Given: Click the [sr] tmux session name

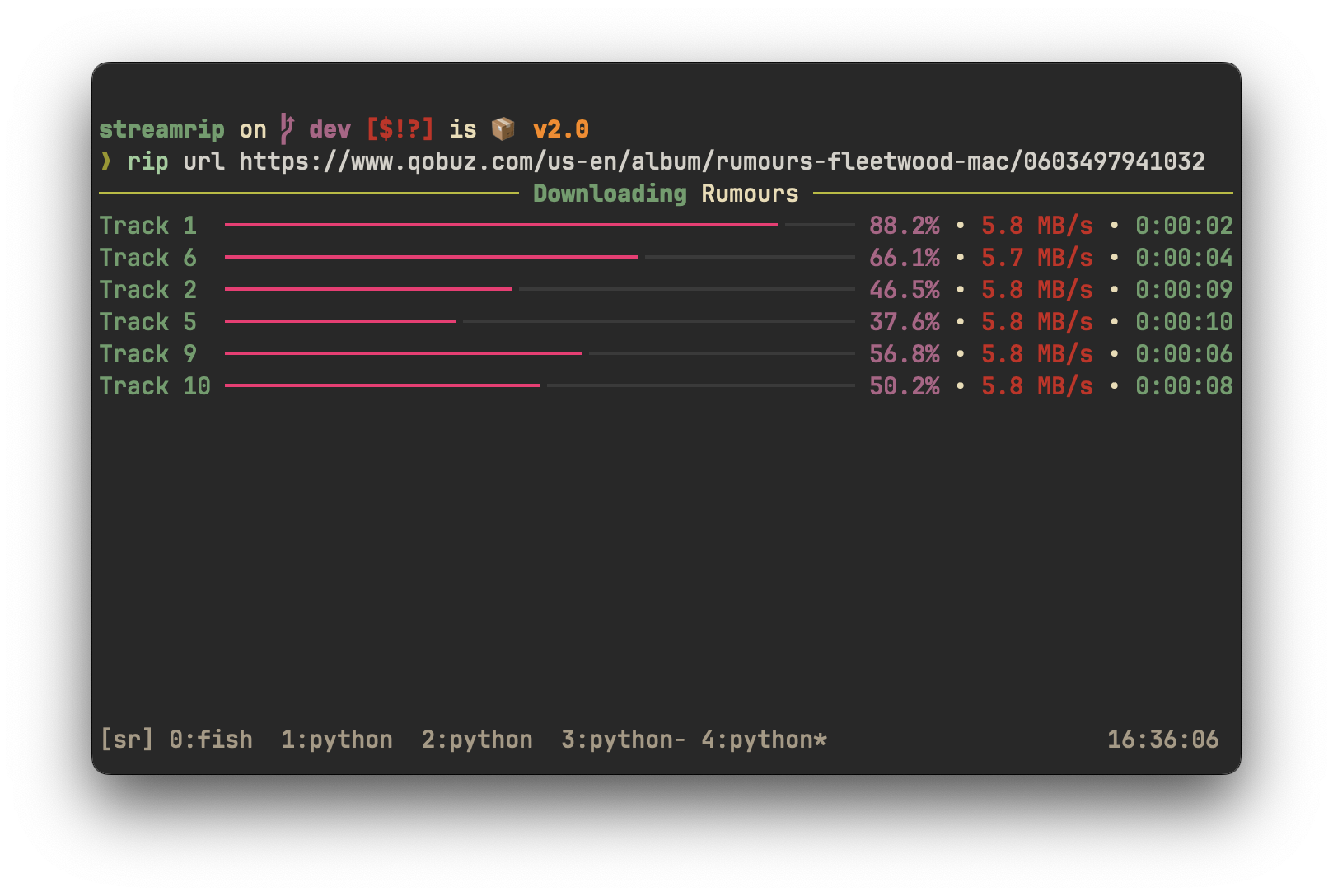Looking at the screenshot, I should pos(126,740).
